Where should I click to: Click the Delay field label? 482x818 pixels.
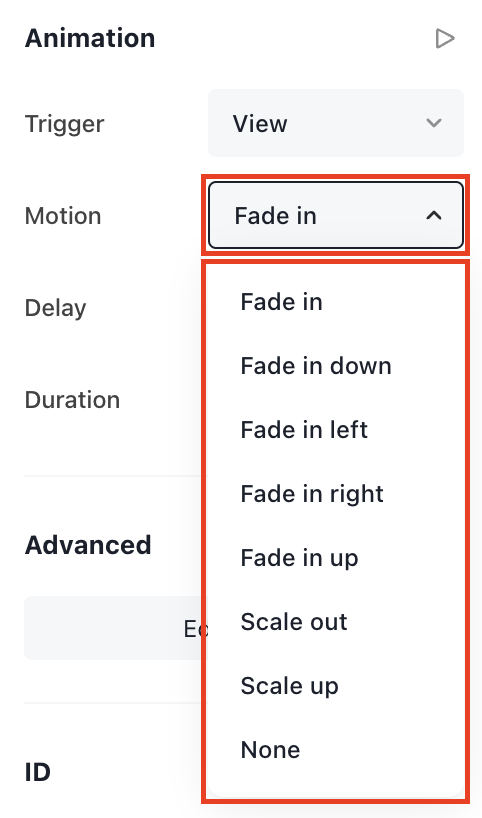click(x=55, y=308)
